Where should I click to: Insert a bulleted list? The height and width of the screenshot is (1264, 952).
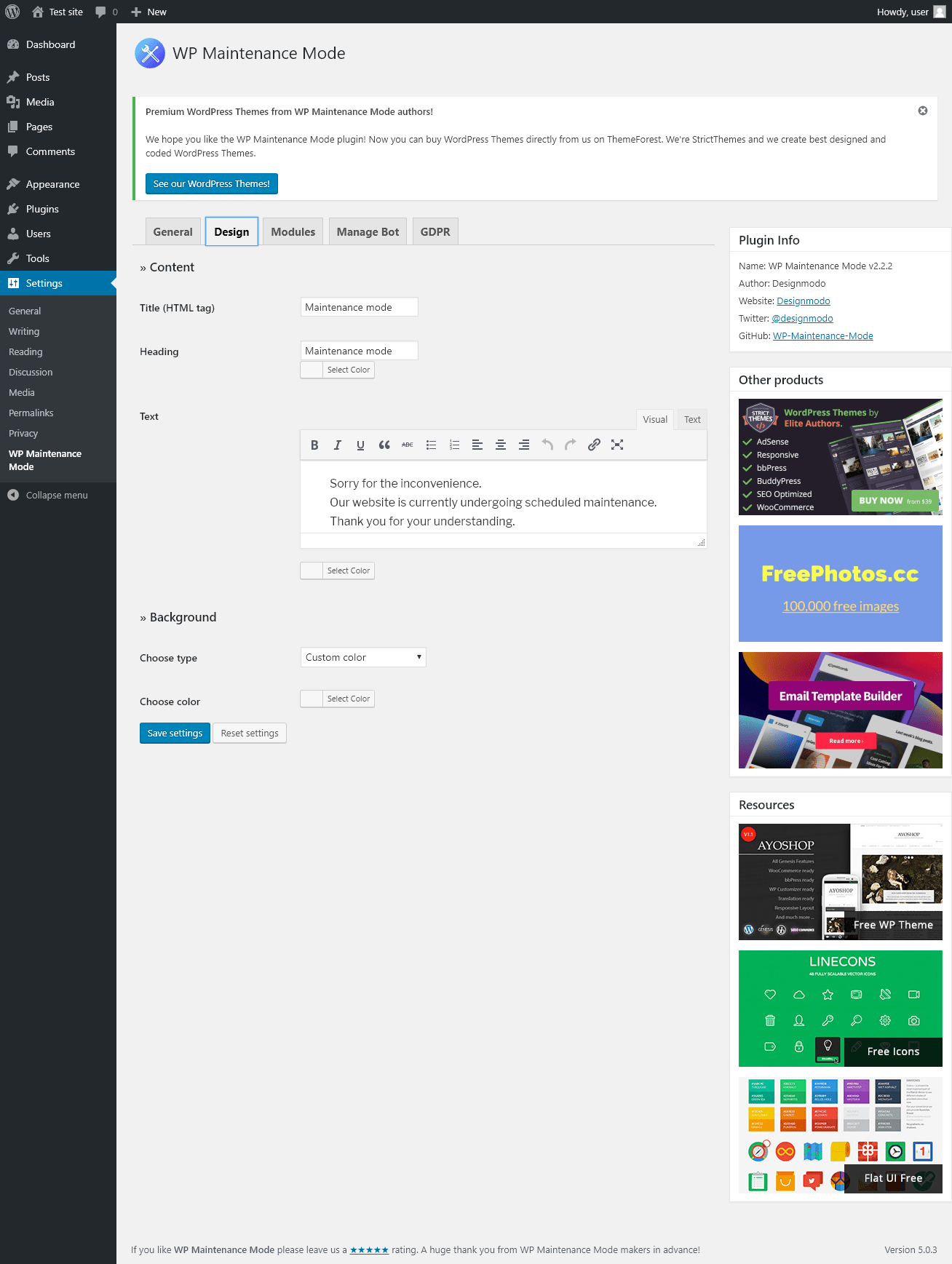click(431, 445)
